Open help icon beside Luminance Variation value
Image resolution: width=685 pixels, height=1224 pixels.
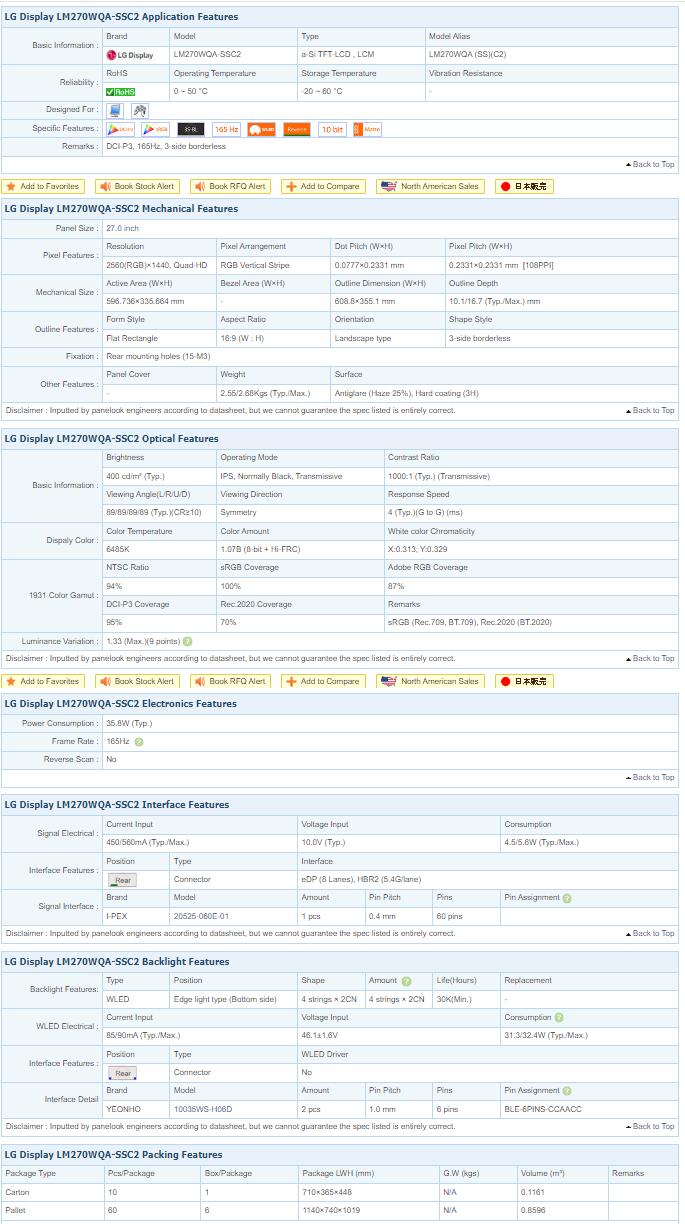(x=187, y=641)
